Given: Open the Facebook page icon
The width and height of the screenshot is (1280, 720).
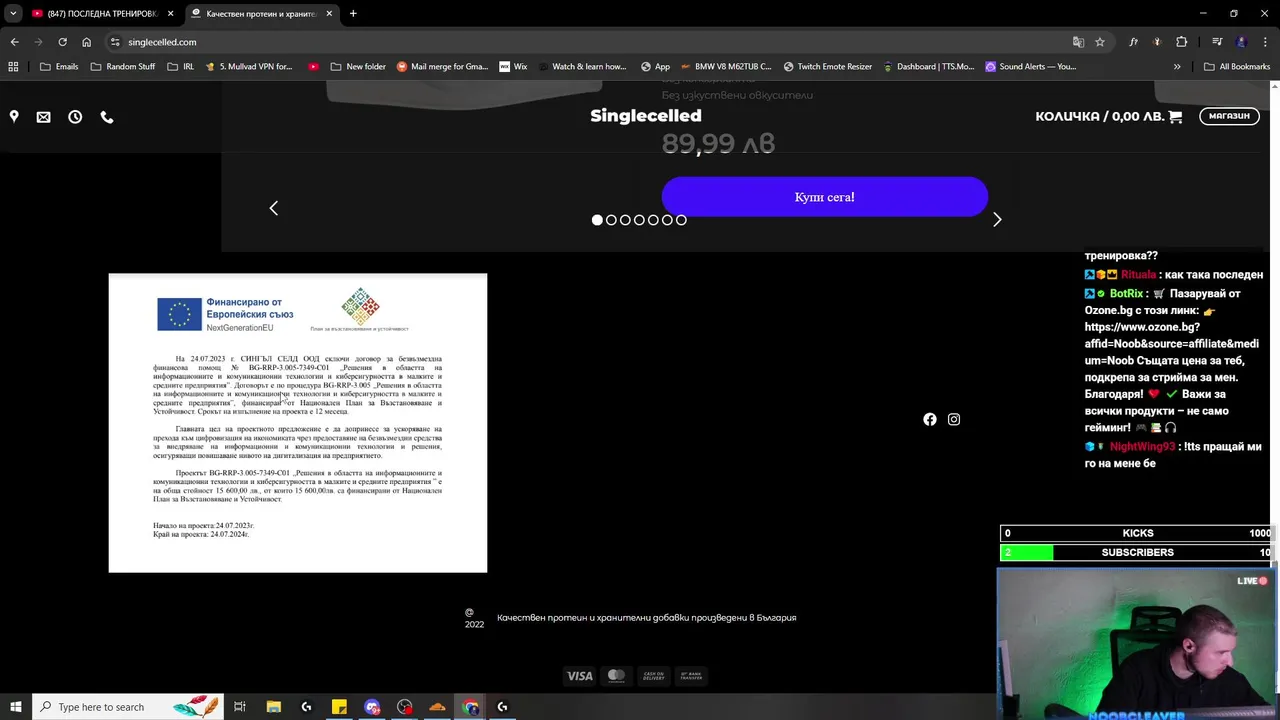Looking at the screenshot, I should [930, 419].
